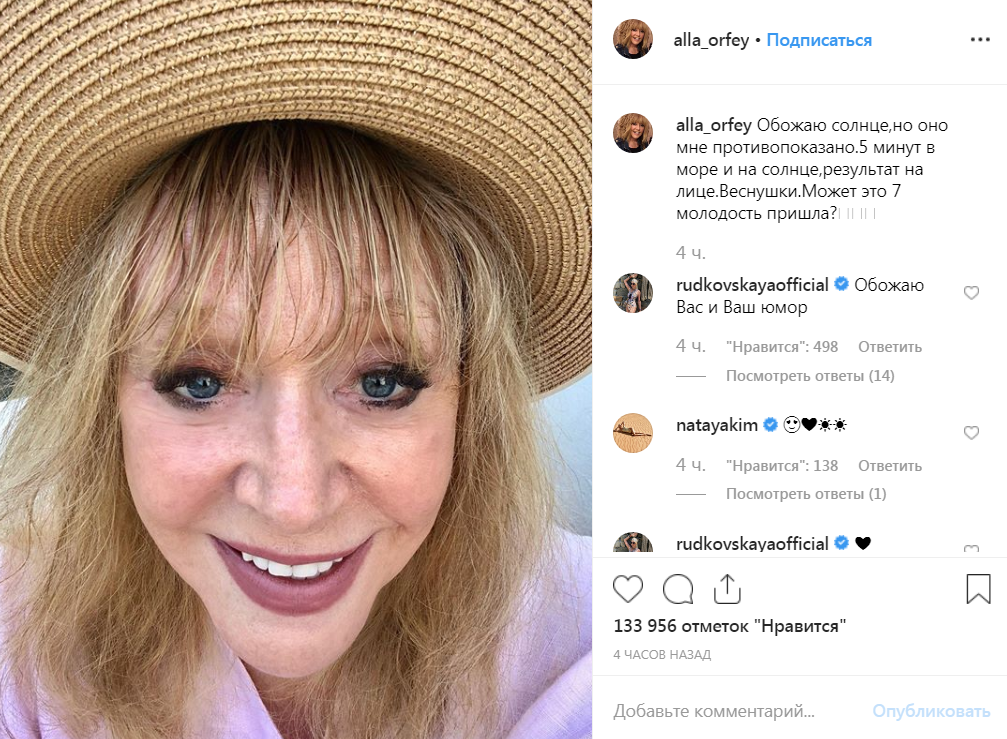Image resolution: width=1007 pixels, height=739 pixels.
Task: Save the post with the bookmark icon
Action: click(978, 589)
